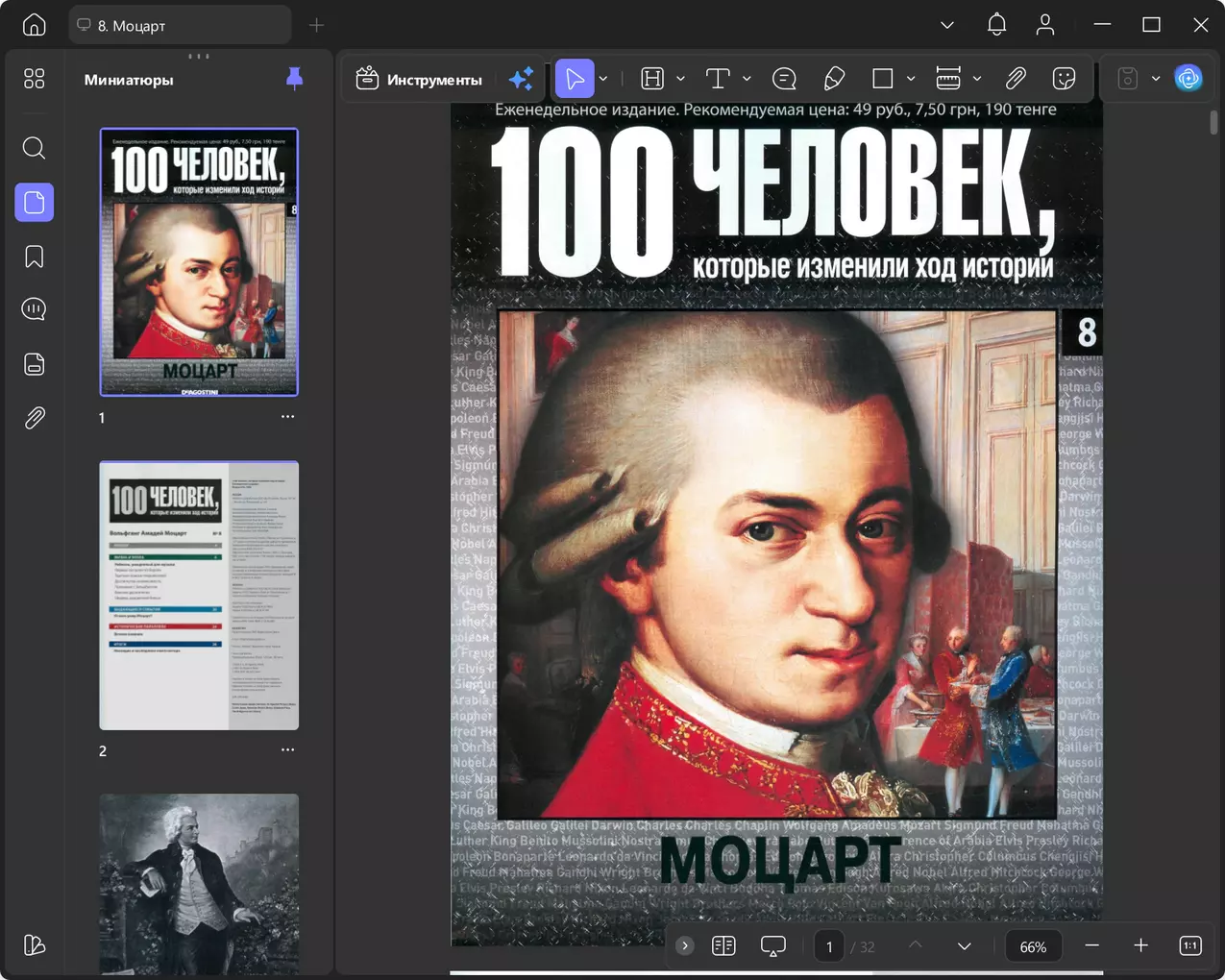Click the horizontal document scrollbar

point(662,973)
